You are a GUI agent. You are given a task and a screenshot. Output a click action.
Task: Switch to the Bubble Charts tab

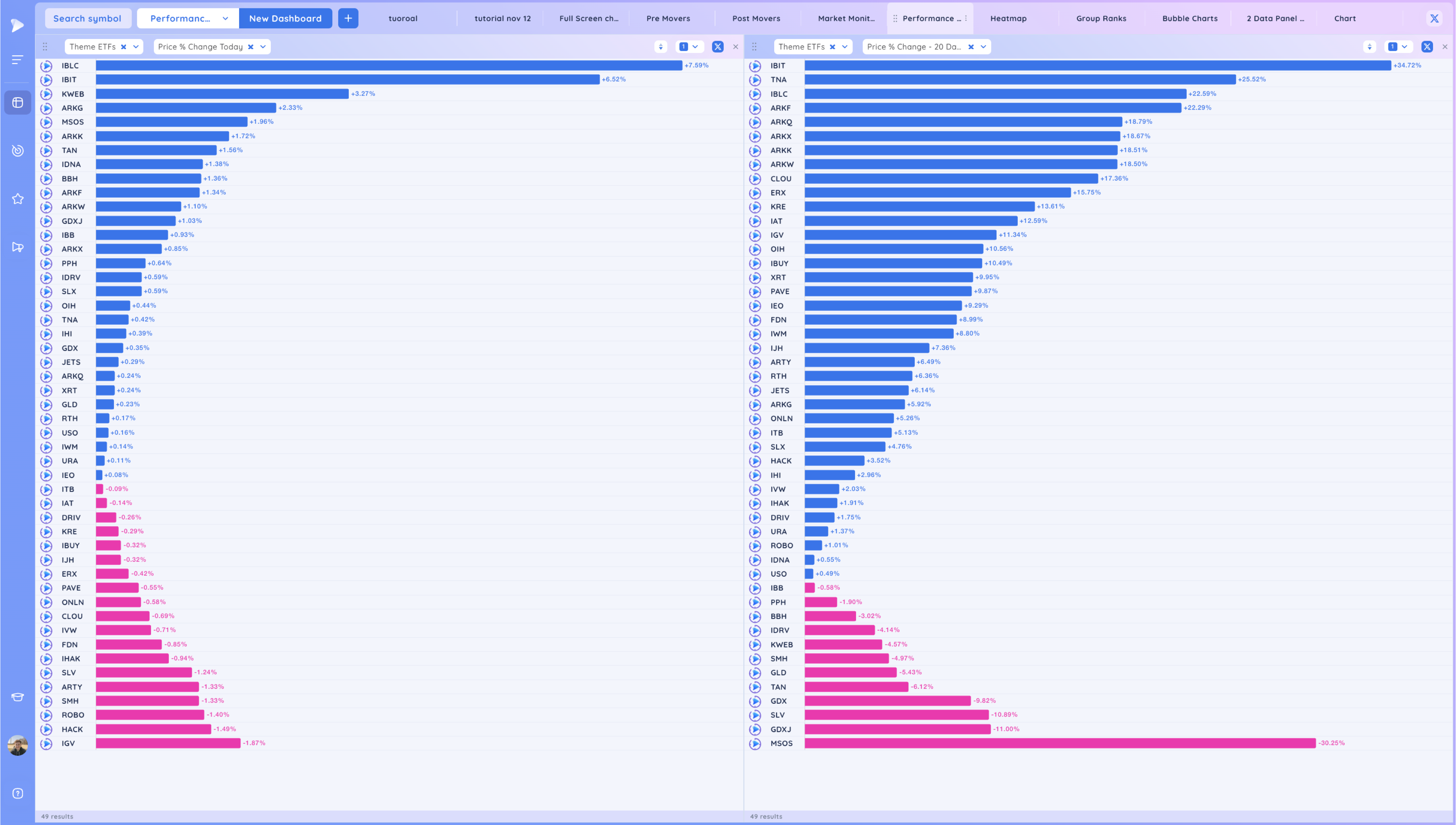[x=1189, y=18]
